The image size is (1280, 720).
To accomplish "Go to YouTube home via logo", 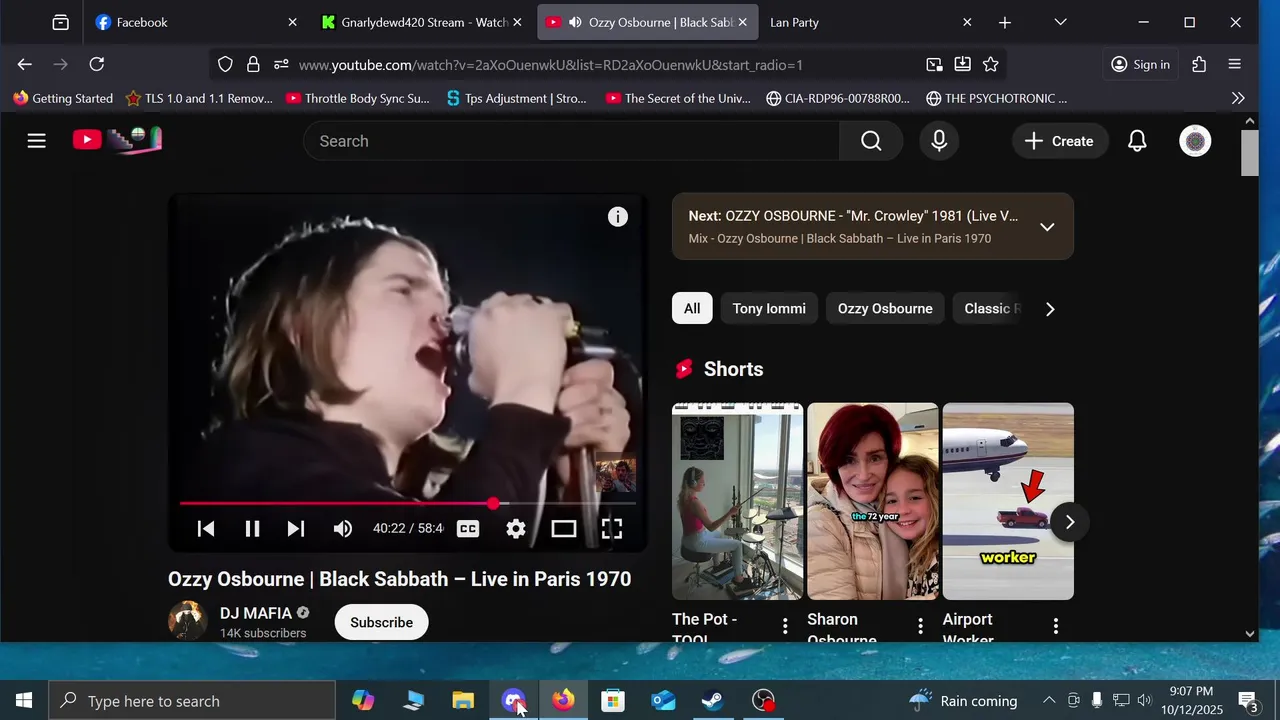I will point(117,141).
